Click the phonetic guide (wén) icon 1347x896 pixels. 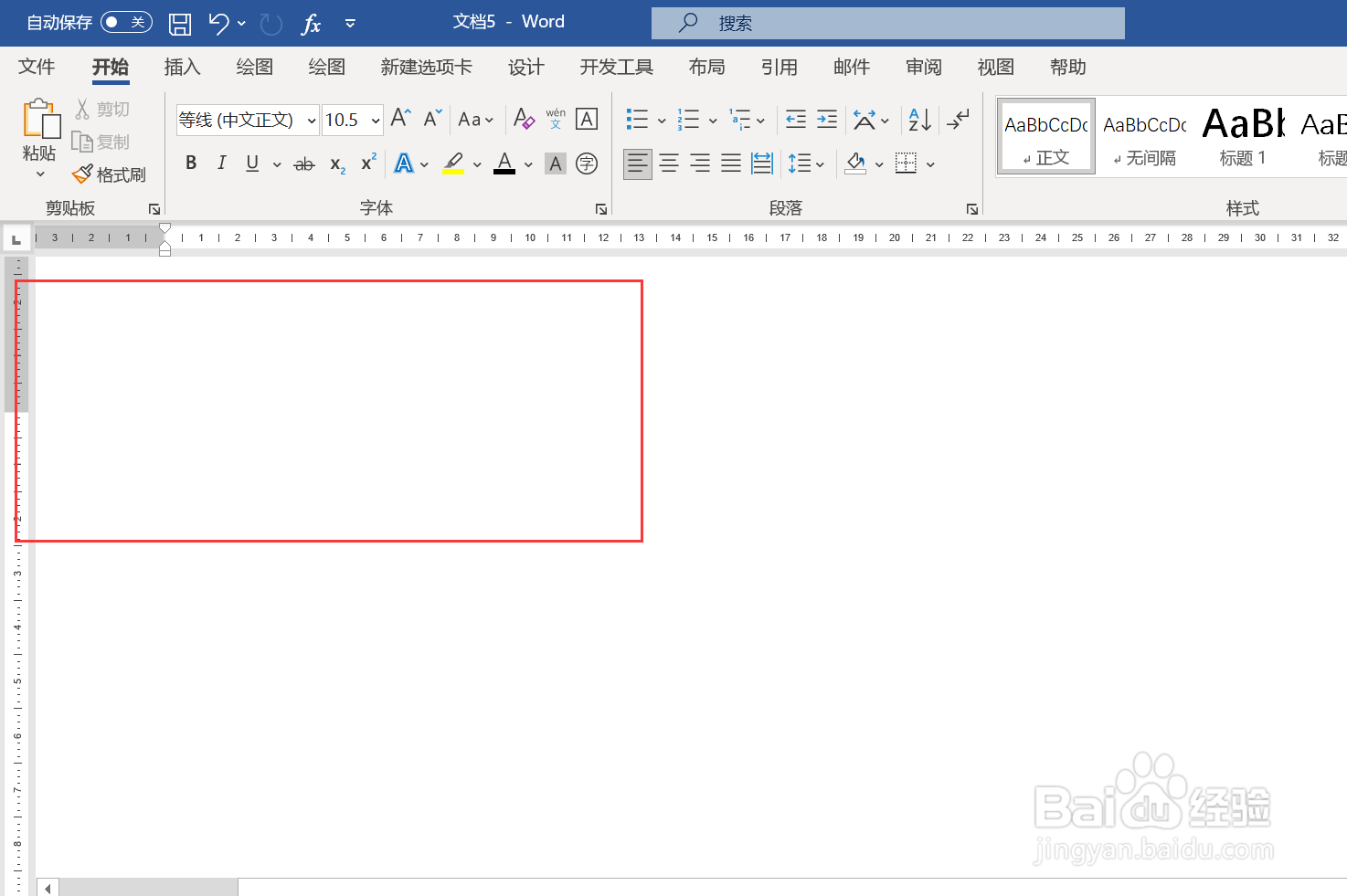coord(556,119)
